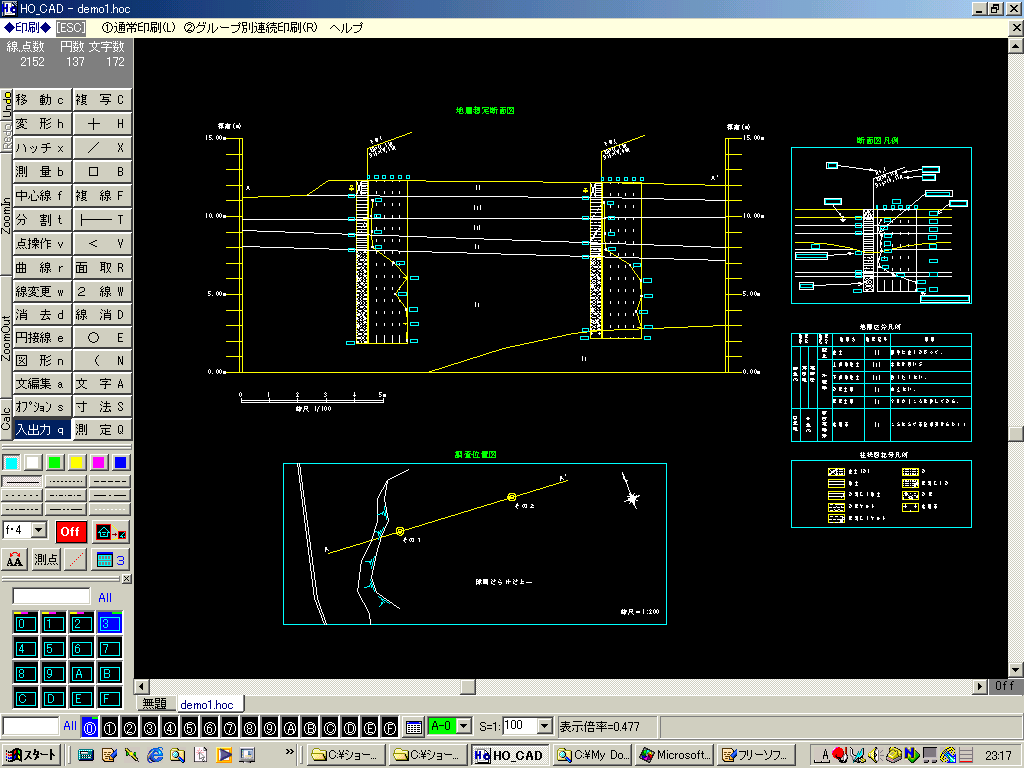
Task: Select the 文字 A text tool
Action: click(x=102, y=384)
